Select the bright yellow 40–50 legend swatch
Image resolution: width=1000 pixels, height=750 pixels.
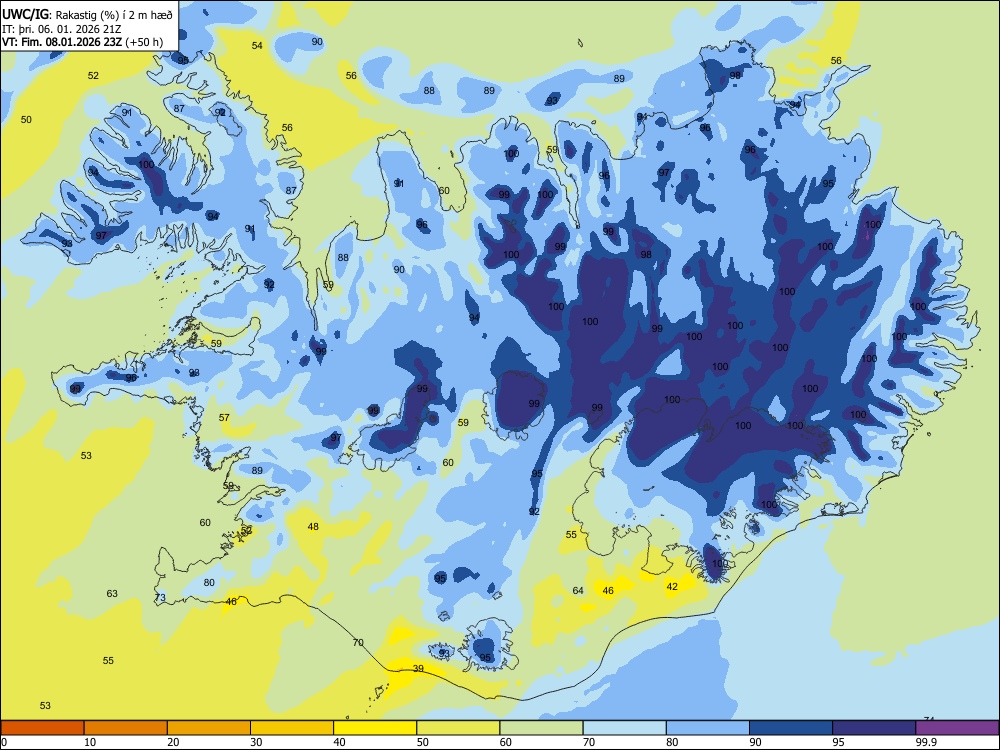(x=375, y=728)
